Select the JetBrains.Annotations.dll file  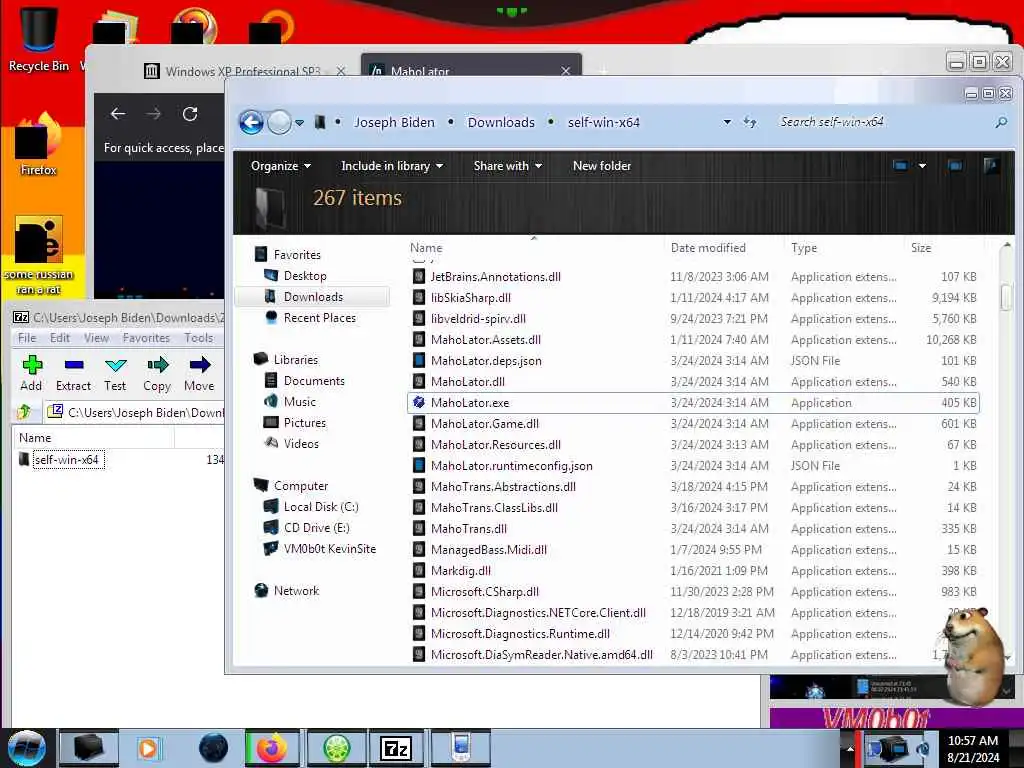pyautogui.click(x=693, y=276)
